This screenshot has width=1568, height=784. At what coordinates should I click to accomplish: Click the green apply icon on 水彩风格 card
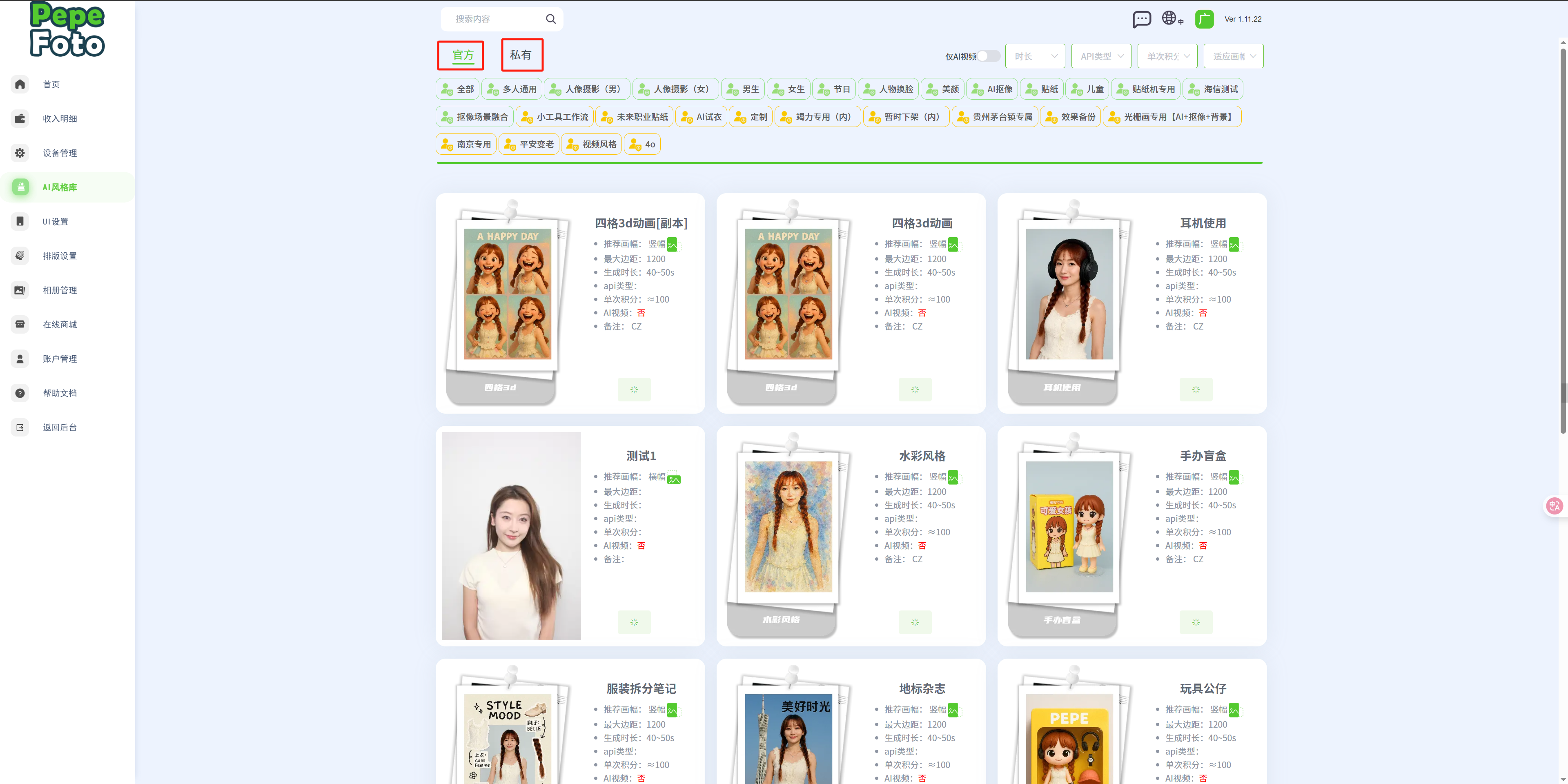pos(915,622)
